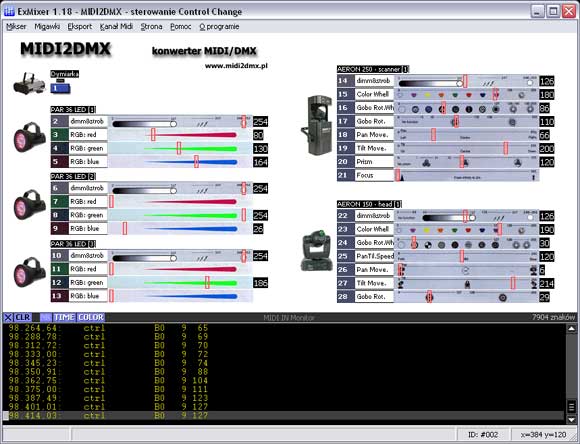The width and height of the screenshot is (580, 444).
Task: Click channel 27 Tilt Move. head slider
Action: point(466,283)
